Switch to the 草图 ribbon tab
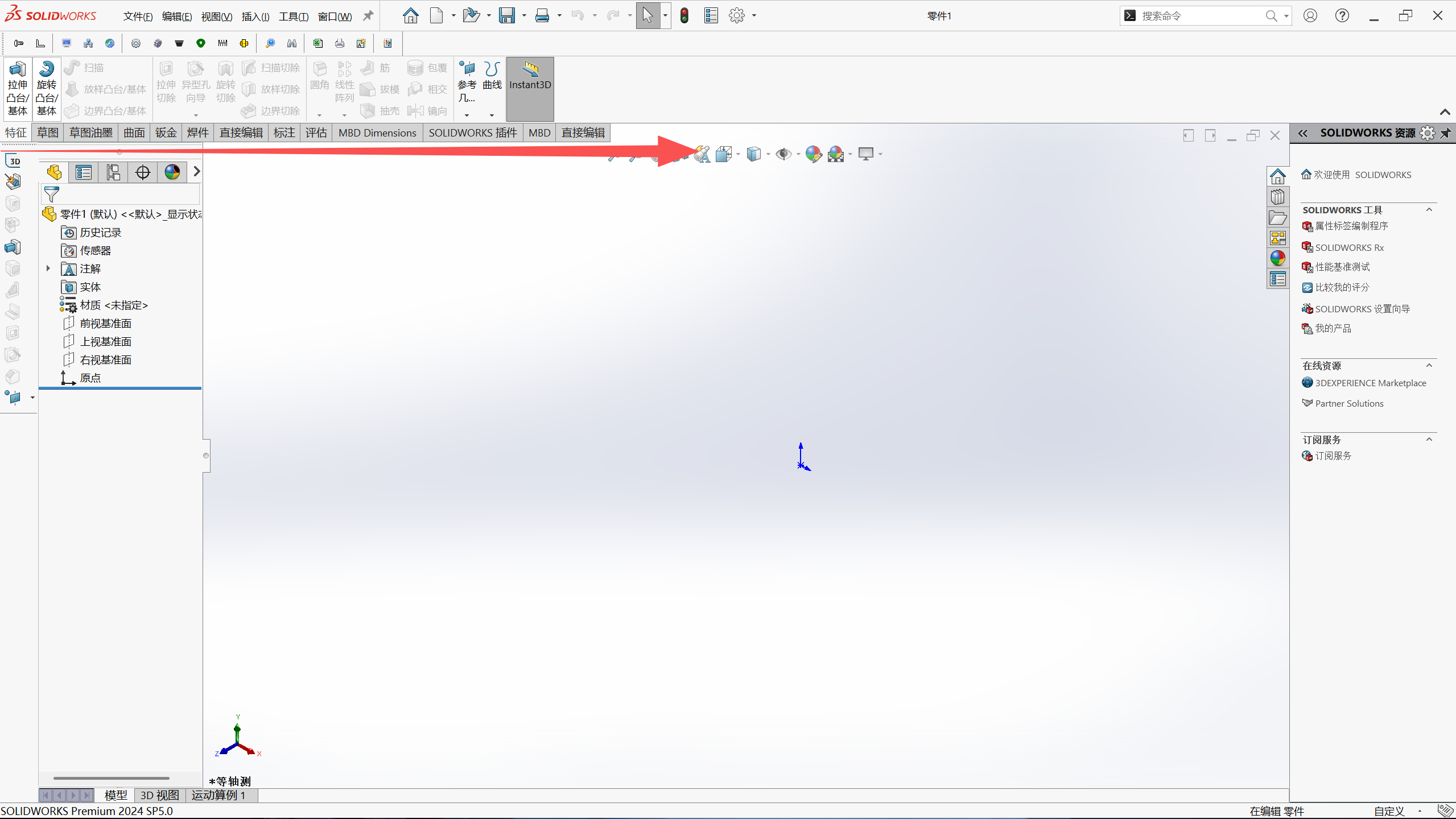The width and height of the screenshot is (1456, 819). pos(48,133)
